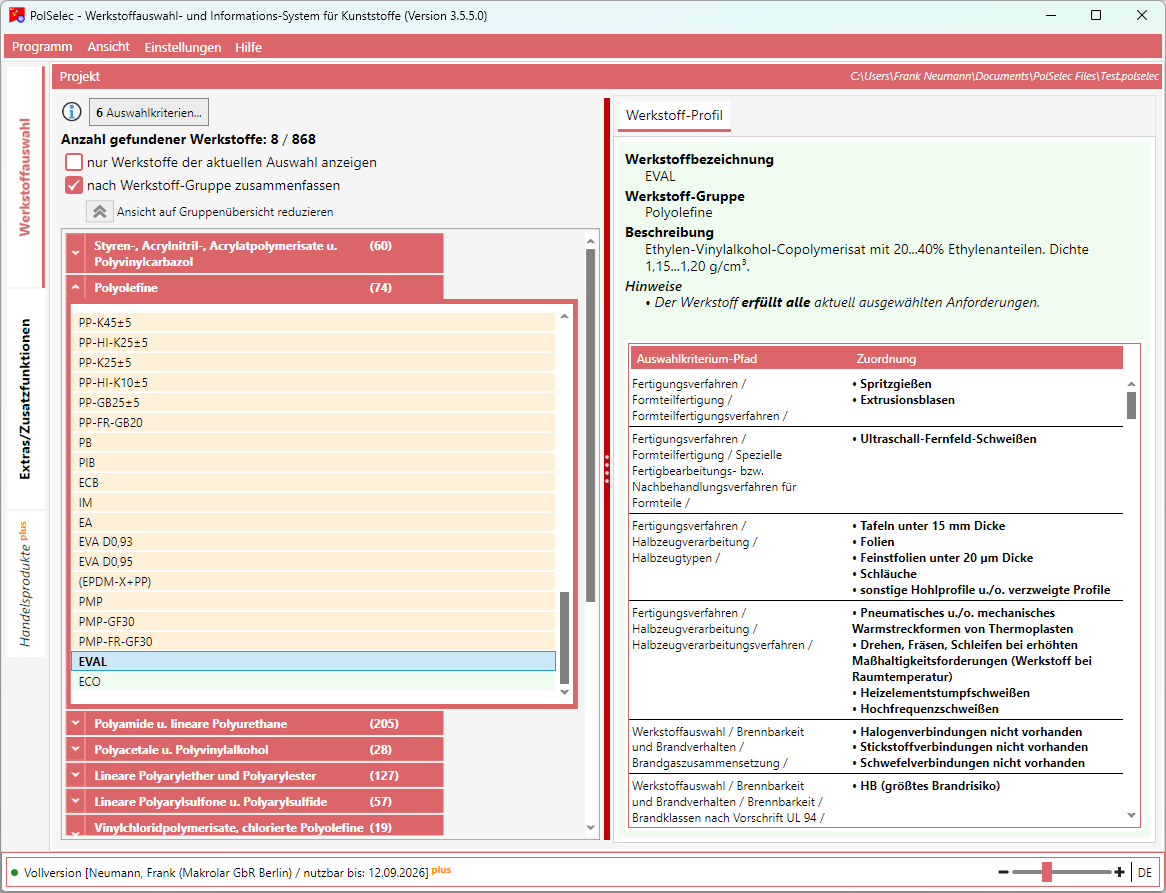Click the Vollversion license status text
The height and width of the screenshot is (893, 1166).
pyautogui.click(x=226, y=872)
